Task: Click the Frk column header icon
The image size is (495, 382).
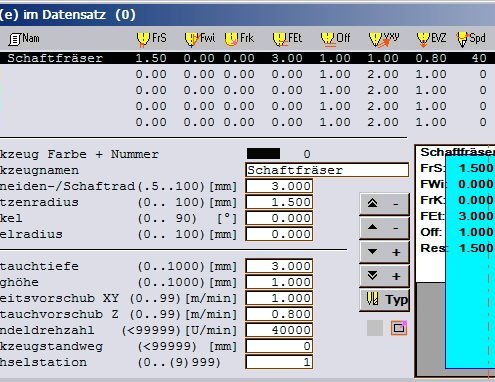Action: pos(231,39)
